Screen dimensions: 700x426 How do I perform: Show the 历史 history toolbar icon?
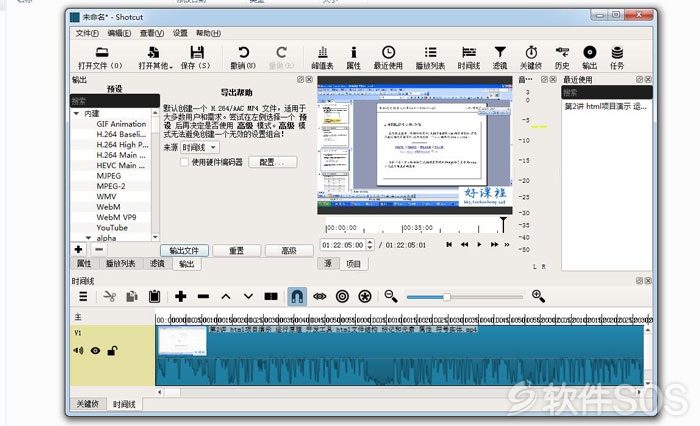pyautogui.click(x=562, y=58)
